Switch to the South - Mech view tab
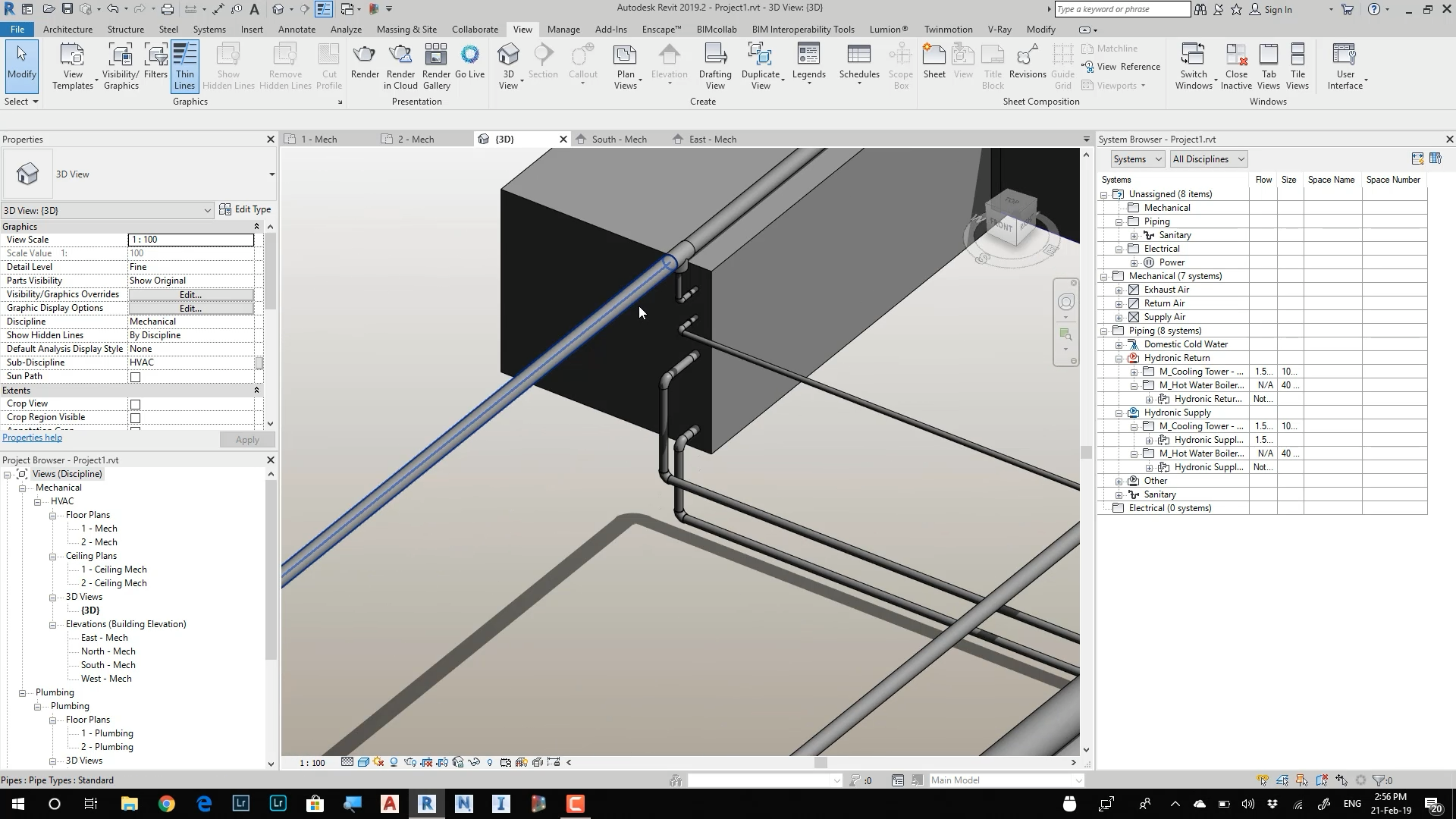The width and height of the screenshot is (1456, 819). click(618, 140)
